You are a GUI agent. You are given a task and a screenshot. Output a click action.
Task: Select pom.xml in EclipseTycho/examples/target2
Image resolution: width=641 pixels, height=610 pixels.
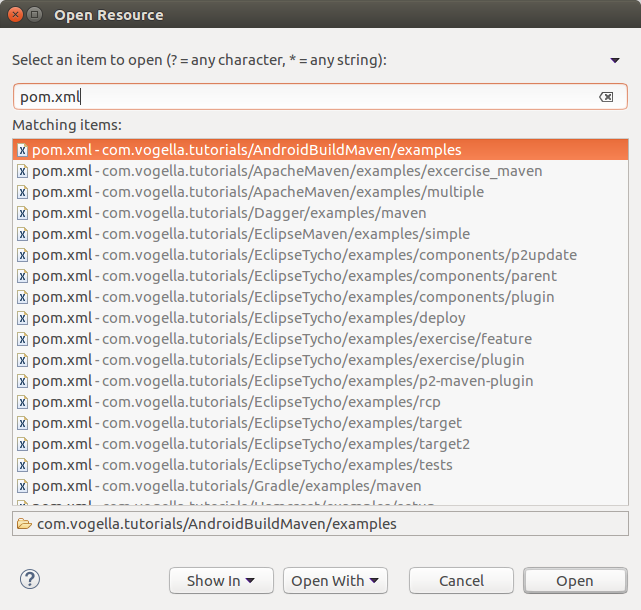pyautogui.click(x=320, y=444)
